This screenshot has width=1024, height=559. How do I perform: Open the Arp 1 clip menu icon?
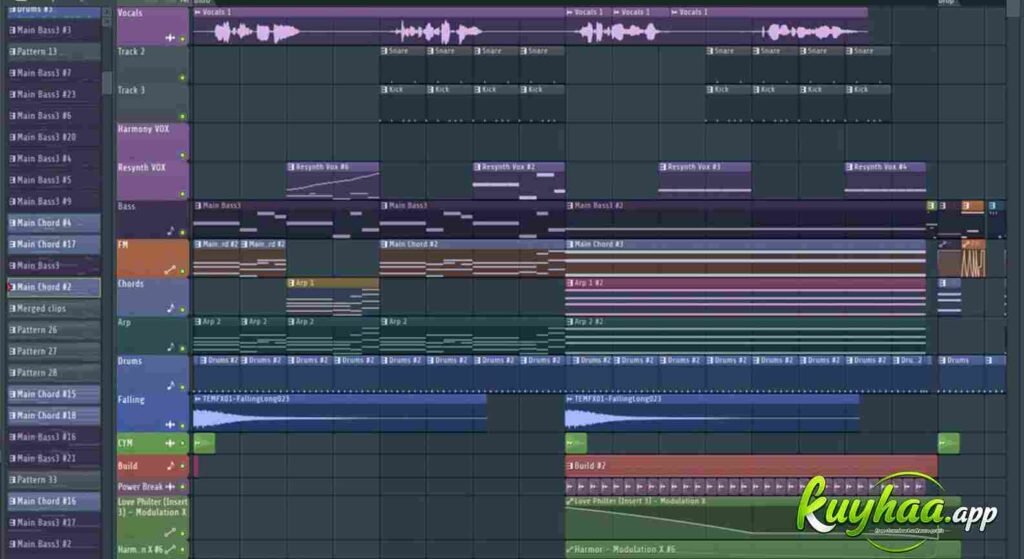click(x=291, y=283)
